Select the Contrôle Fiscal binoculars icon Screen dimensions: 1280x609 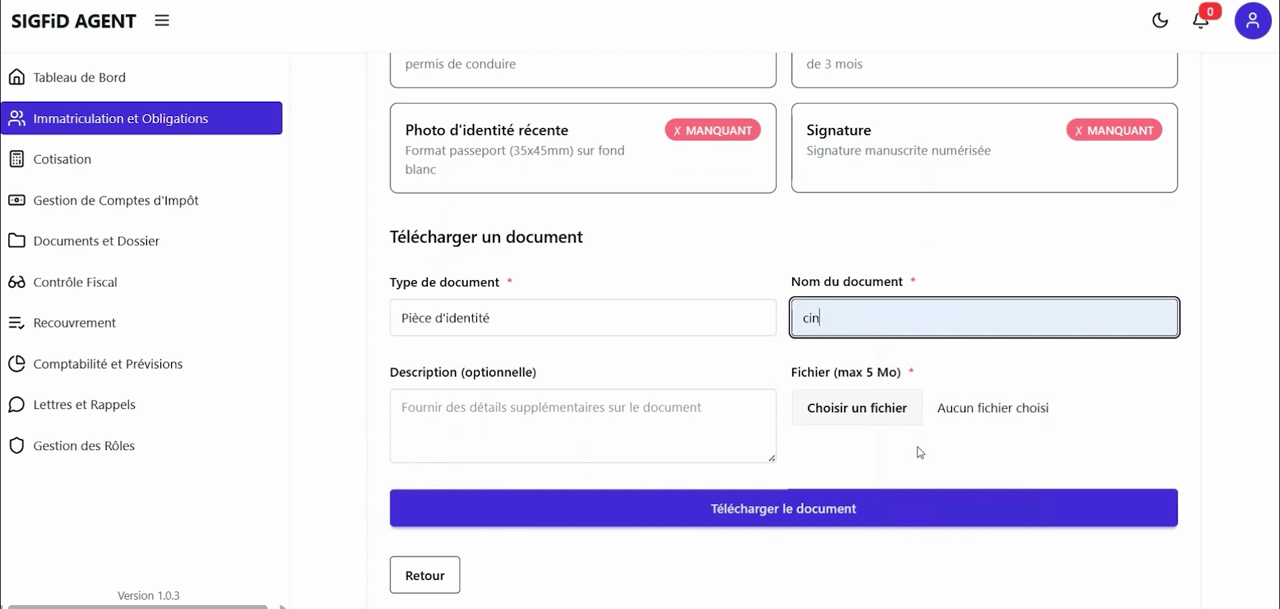click(17, 282)
